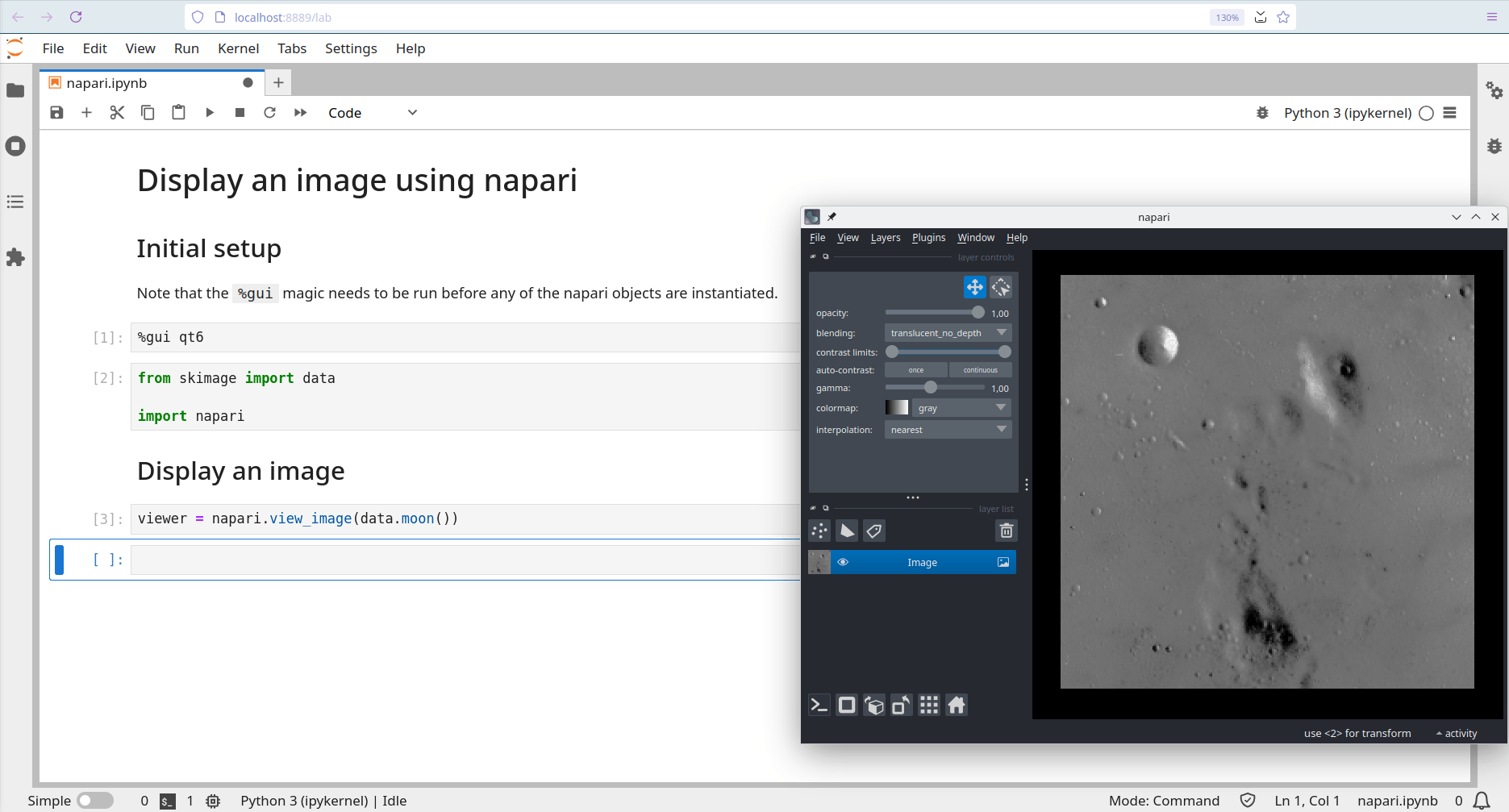The width and height of the screenshot is (1509, 812).
Task: Click the gamma slider handle
Action: 930,388
